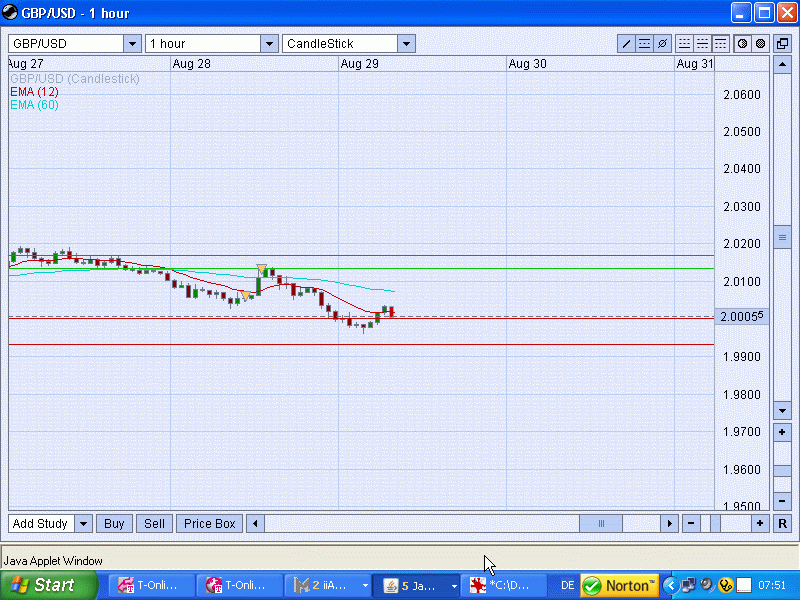Toggle the half-shaded circle display option
The width and height of the screenshot is (800, 600).
(742, 44)
